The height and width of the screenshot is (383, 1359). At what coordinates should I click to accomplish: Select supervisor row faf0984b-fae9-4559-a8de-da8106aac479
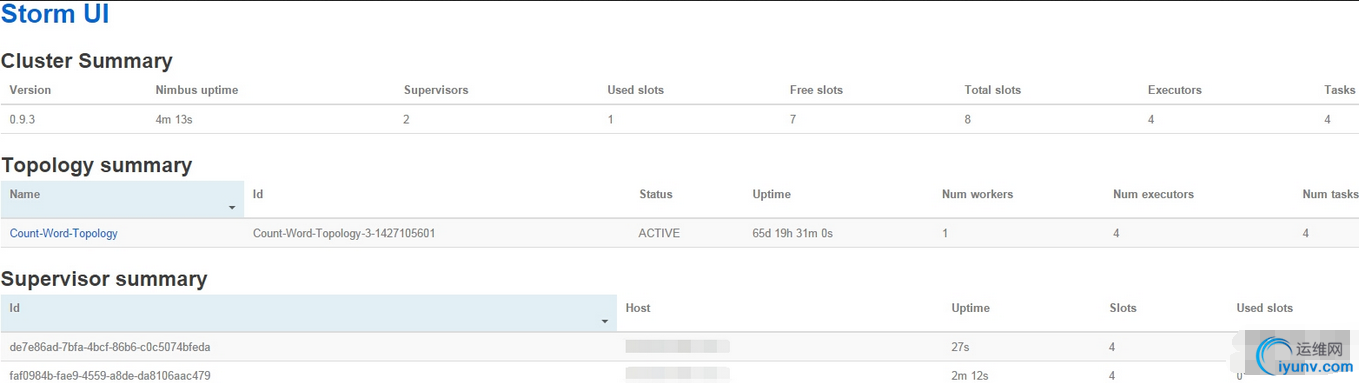click(x=679, y=373)
